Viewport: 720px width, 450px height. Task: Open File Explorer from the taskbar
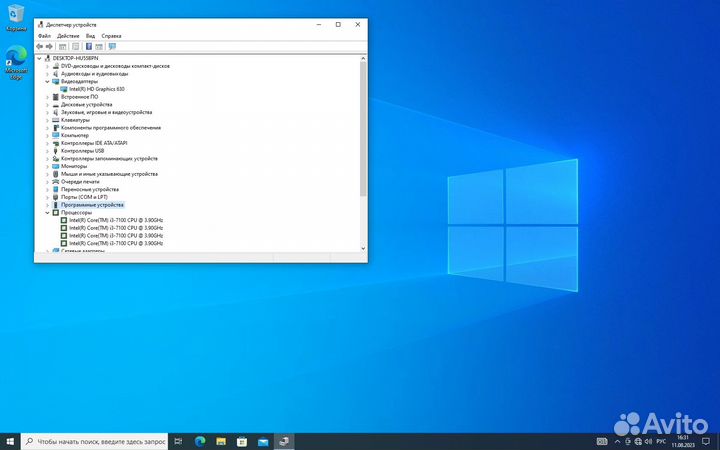[x=221, y=441]
